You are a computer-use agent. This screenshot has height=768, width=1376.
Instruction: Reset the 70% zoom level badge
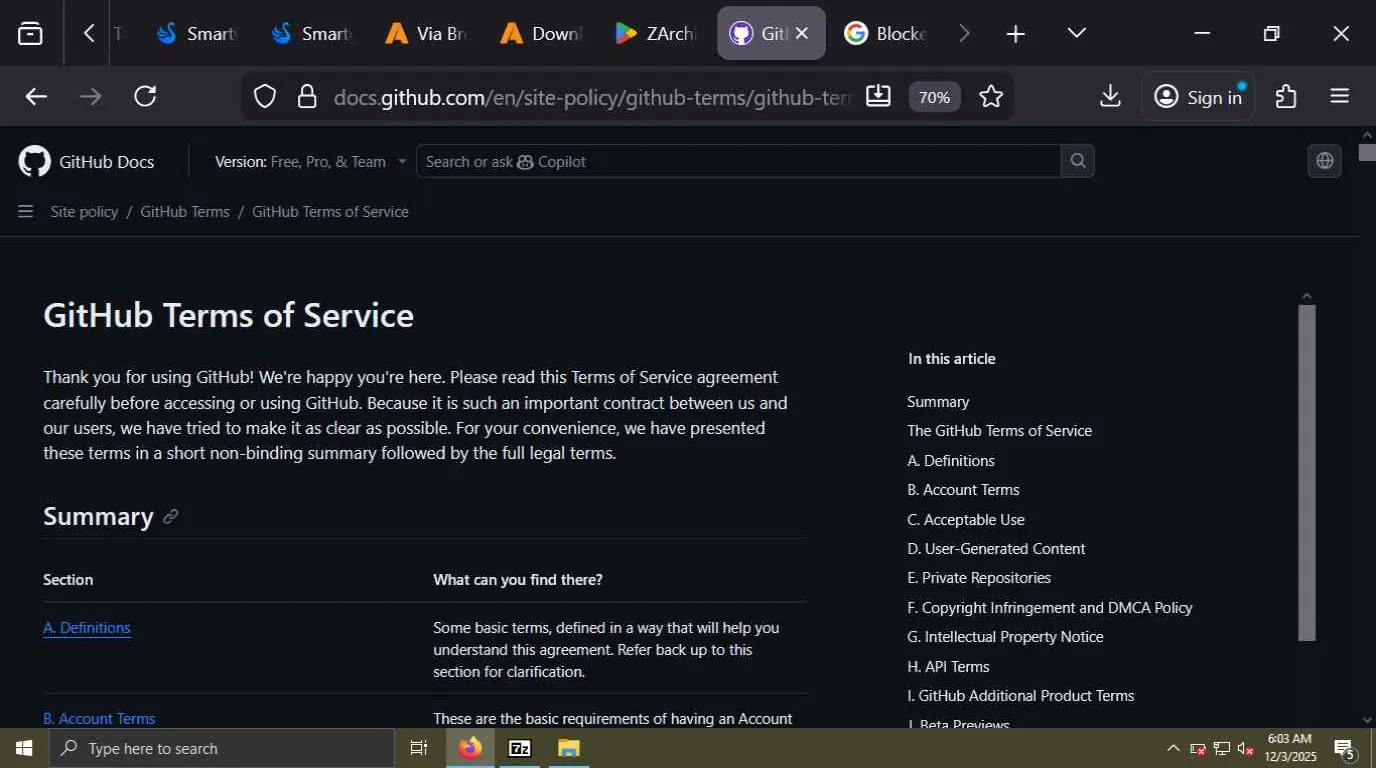pos(934,97)
